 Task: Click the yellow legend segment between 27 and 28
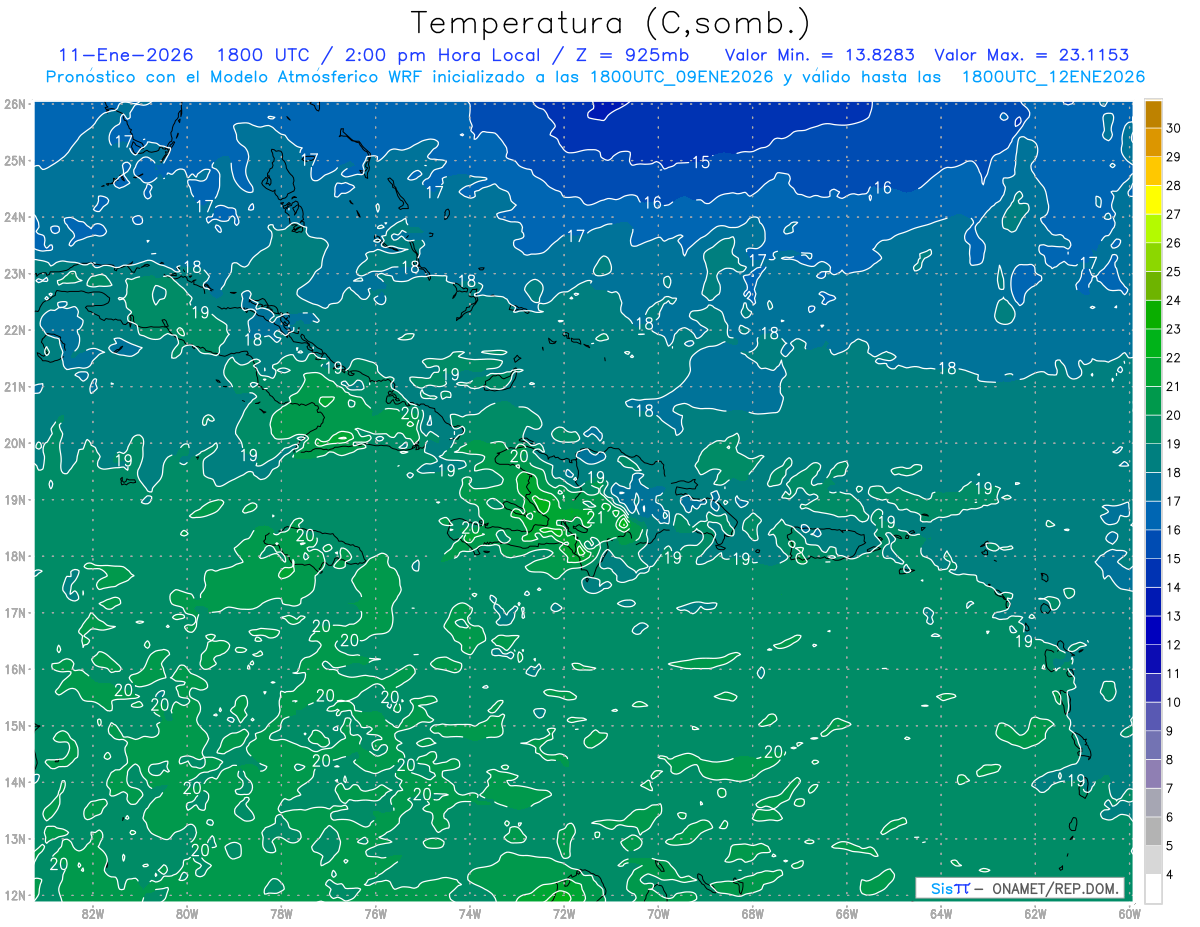click(1154, 201)
